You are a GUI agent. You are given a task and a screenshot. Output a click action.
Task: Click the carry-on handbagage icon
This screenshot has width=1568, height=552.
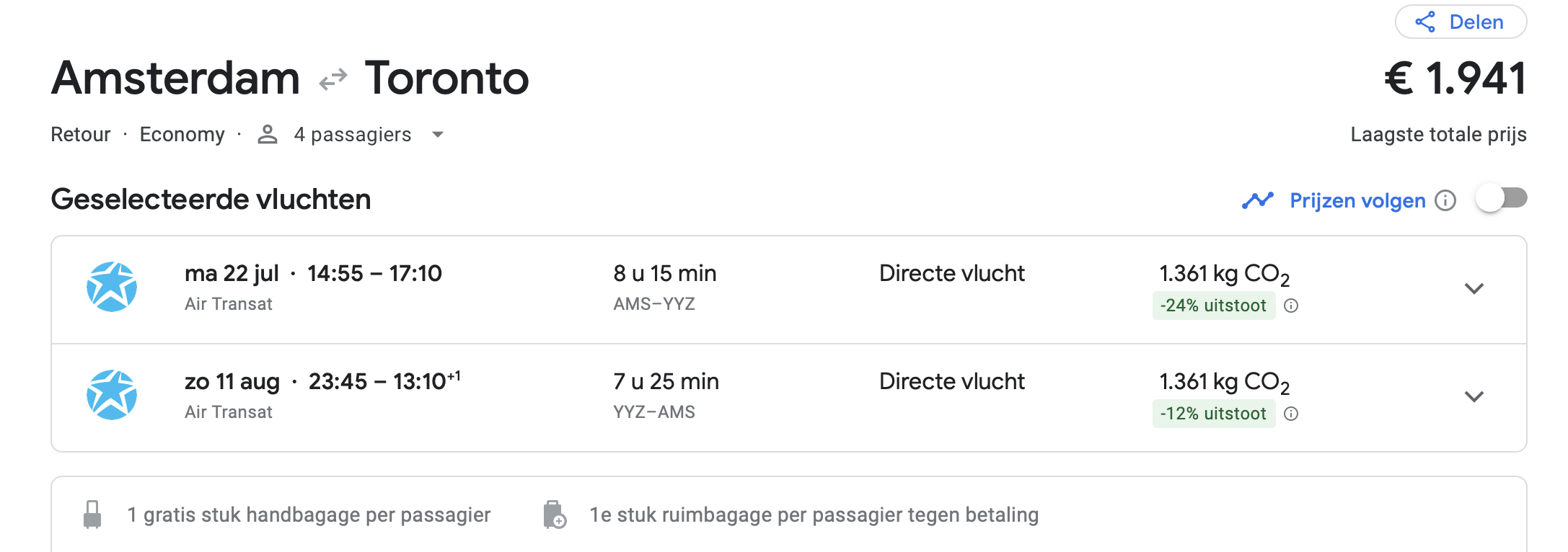click(92, 515)
